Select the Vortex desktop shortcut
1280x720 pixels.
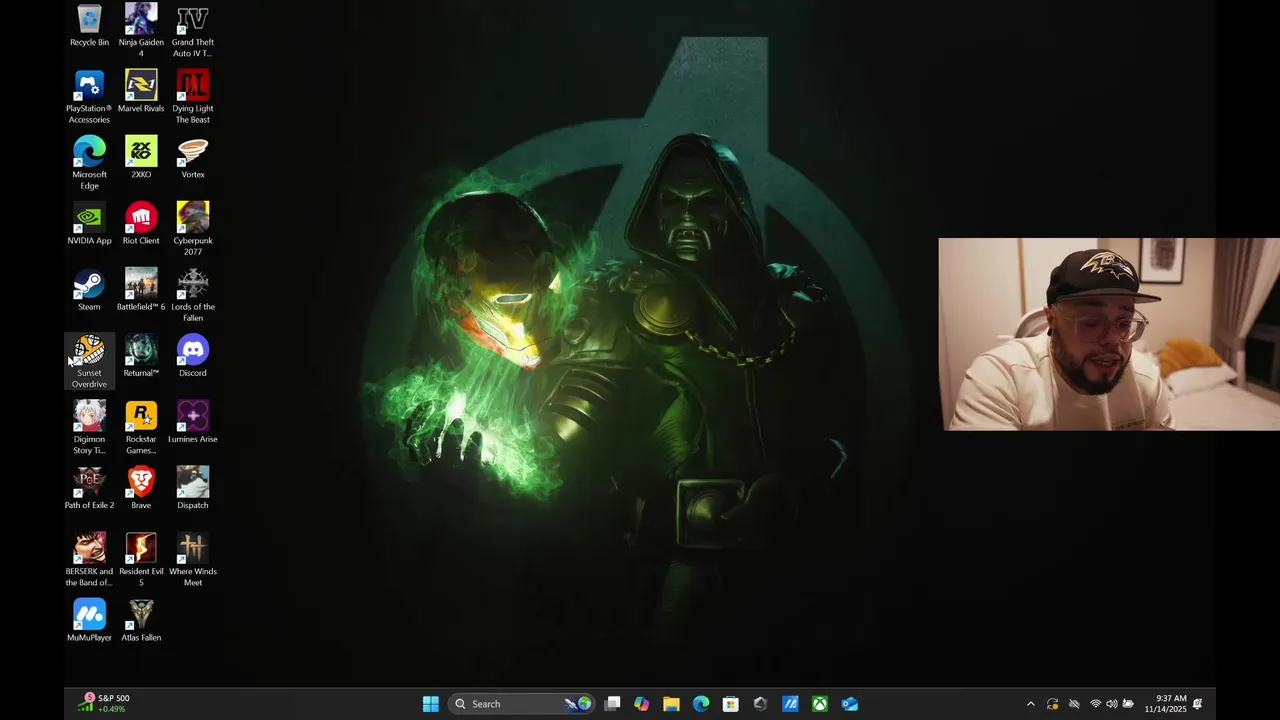193,158
